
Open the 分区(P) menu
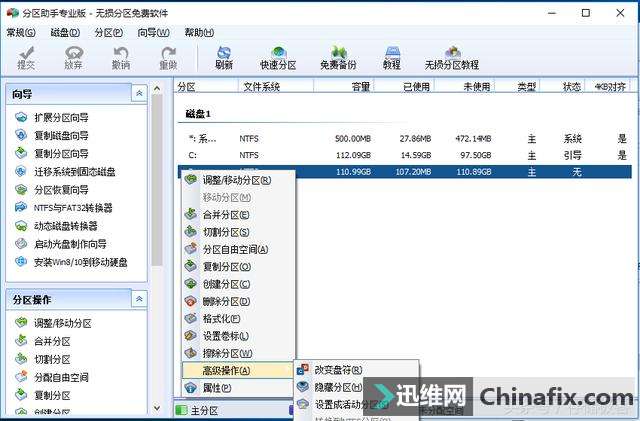coord(109,32)
